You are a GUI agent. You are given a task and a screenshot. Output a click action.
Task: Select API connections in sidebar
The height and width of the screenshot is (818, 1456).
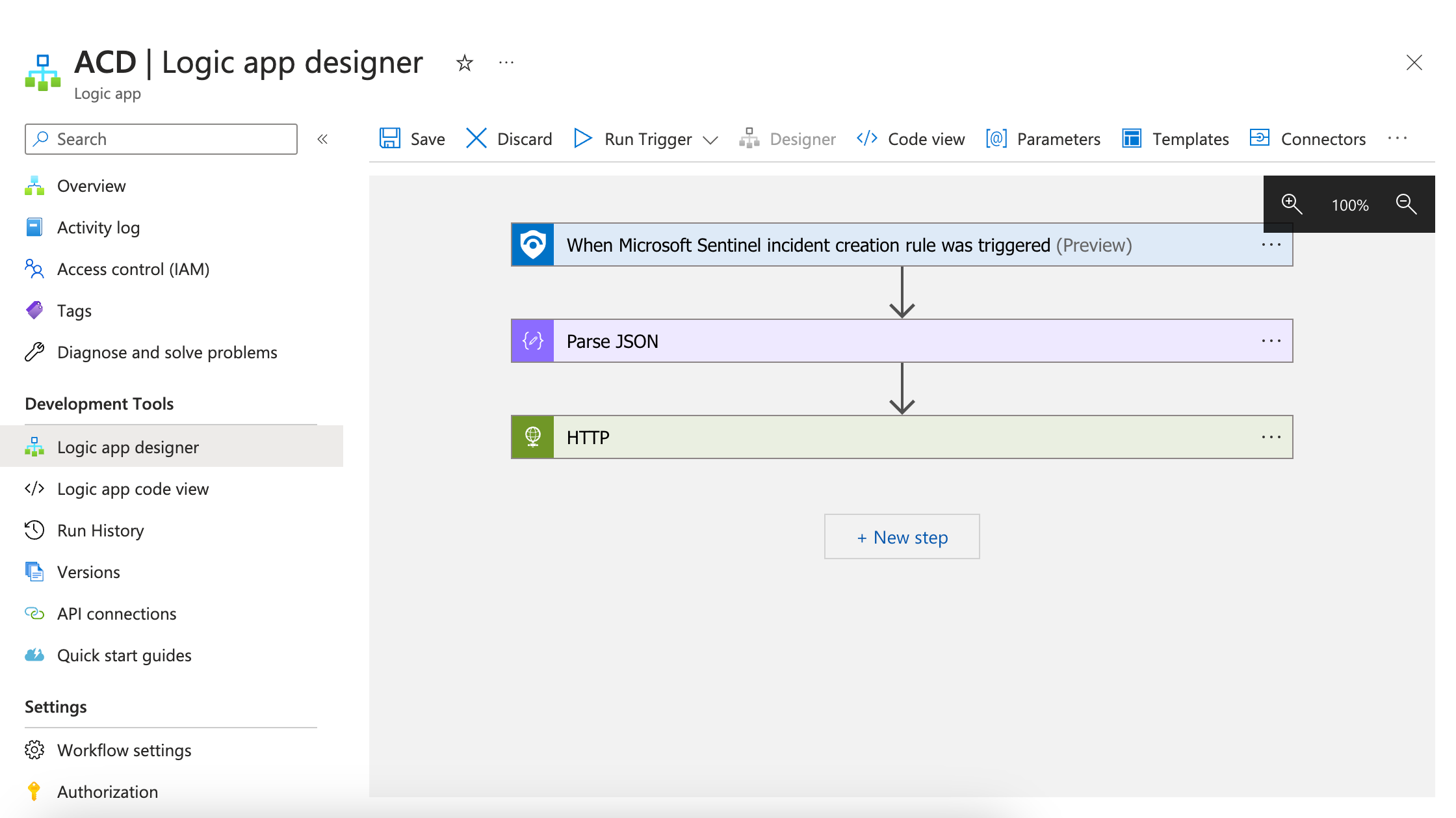pos(116,614)
